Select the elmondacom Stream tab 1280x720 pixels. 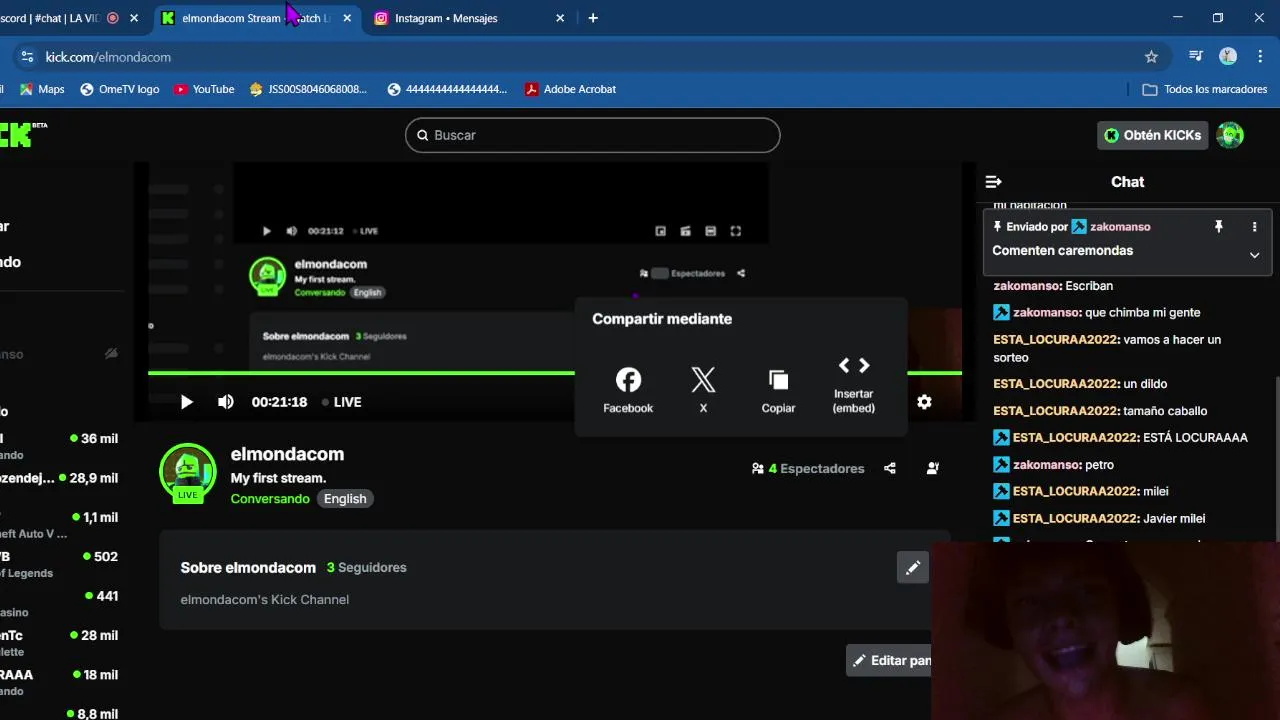pos(255,18)
